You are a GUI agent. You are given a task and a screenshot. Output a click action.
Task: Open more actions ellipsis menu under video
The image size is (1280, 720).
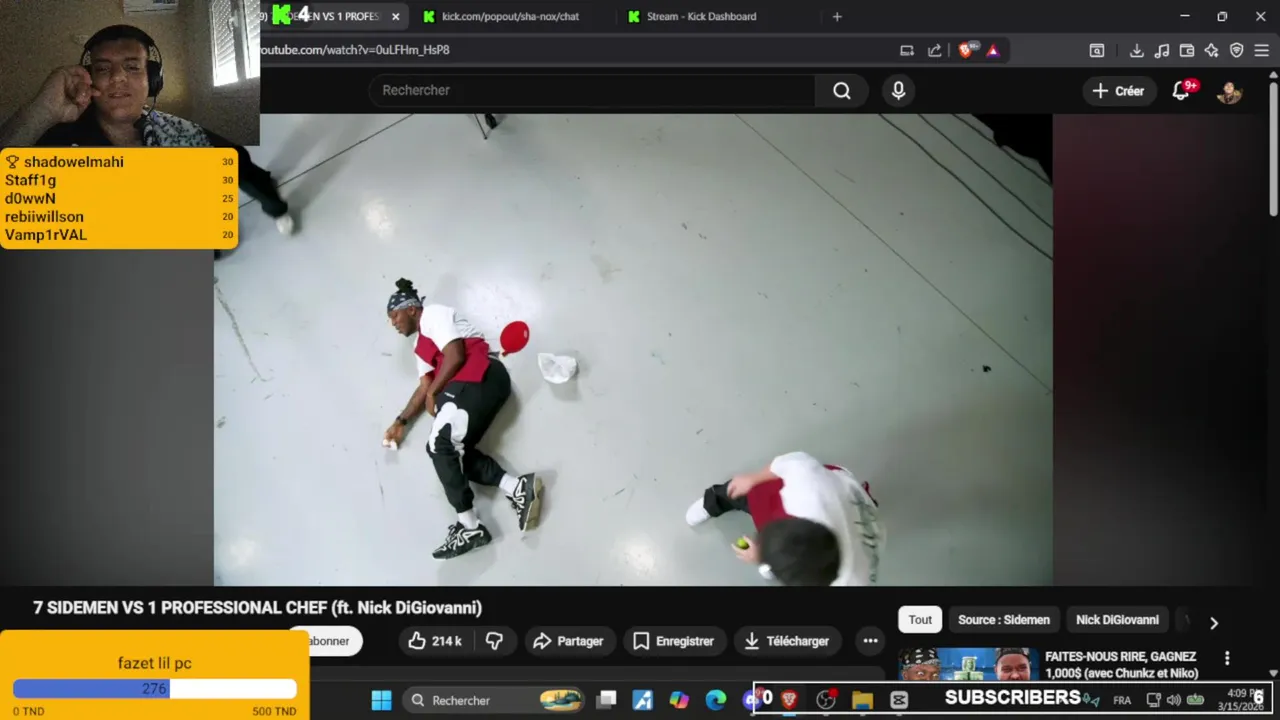(870, 641)
